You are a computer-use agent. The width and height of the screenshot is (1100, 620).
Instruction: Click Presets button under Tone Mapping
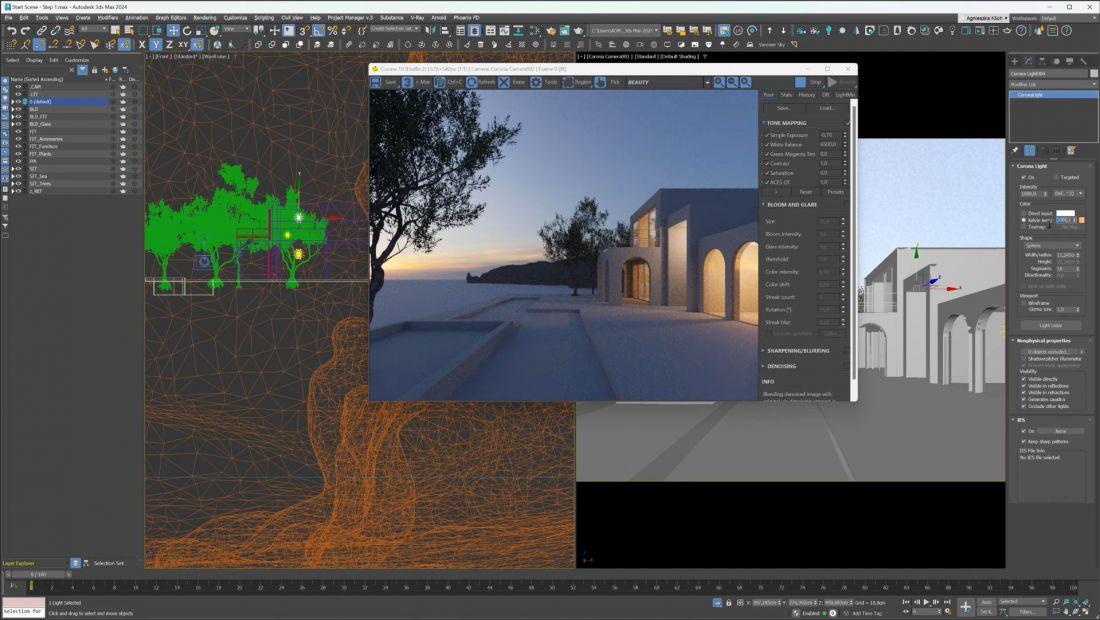point(835,192)
